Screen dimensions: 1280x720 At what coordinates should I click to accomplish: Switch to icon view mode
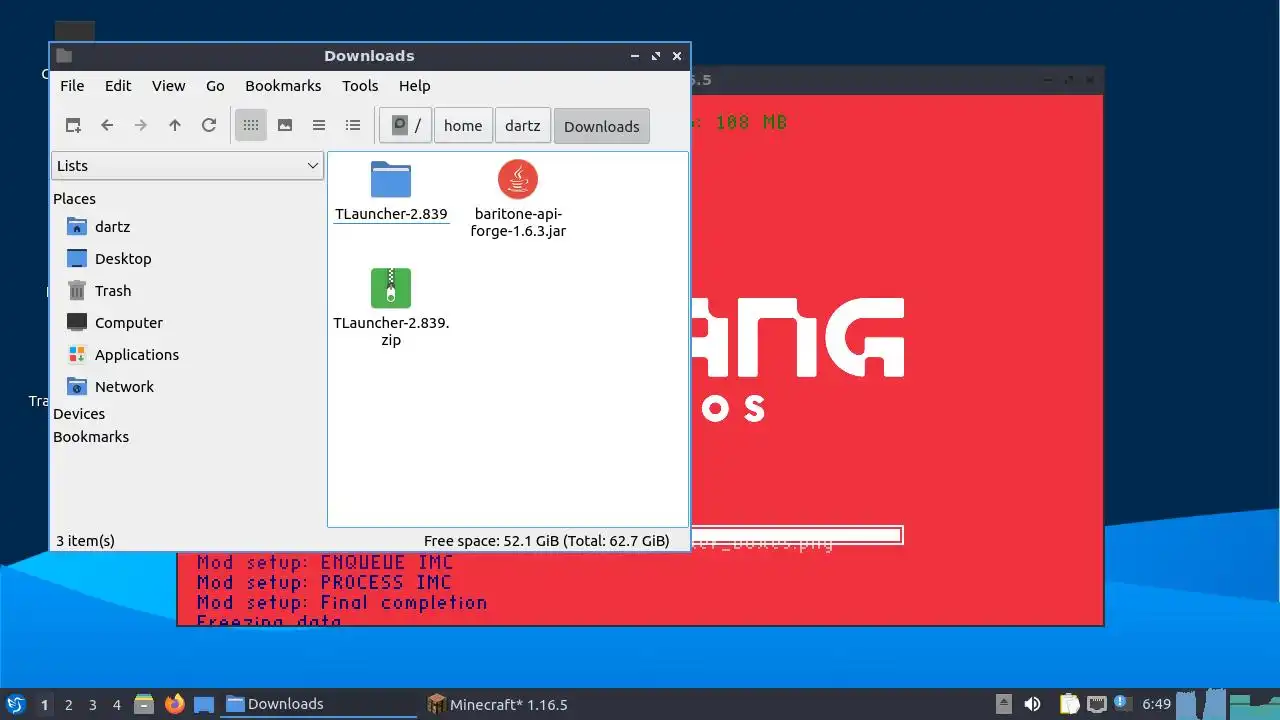[251, 125]
